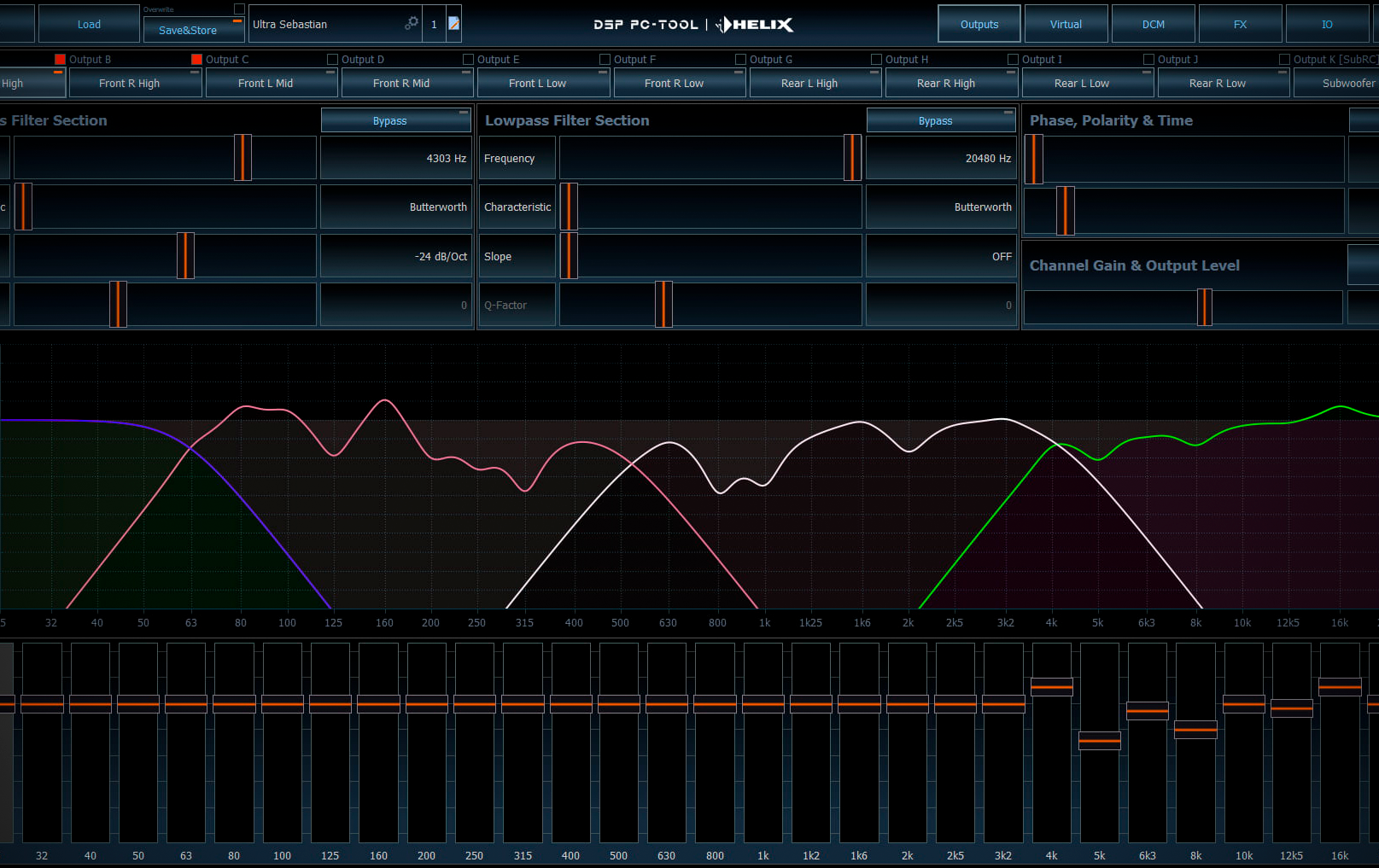Select the Rear L Low channel
The height and width of the screenshot is (868, 1379).
point(1087,83)
